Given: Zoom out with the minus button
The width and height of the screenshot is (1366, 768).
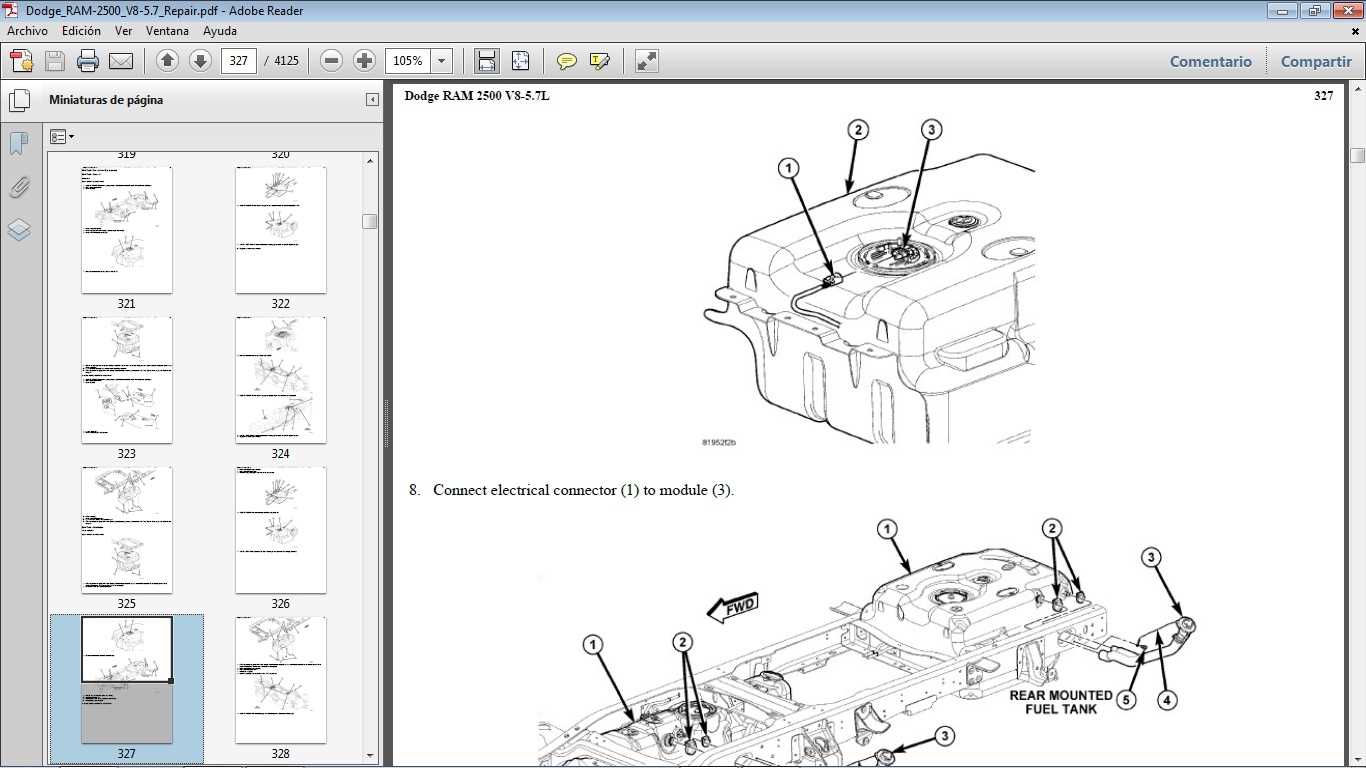Looking at the screenshot, I should pos(332,61).
